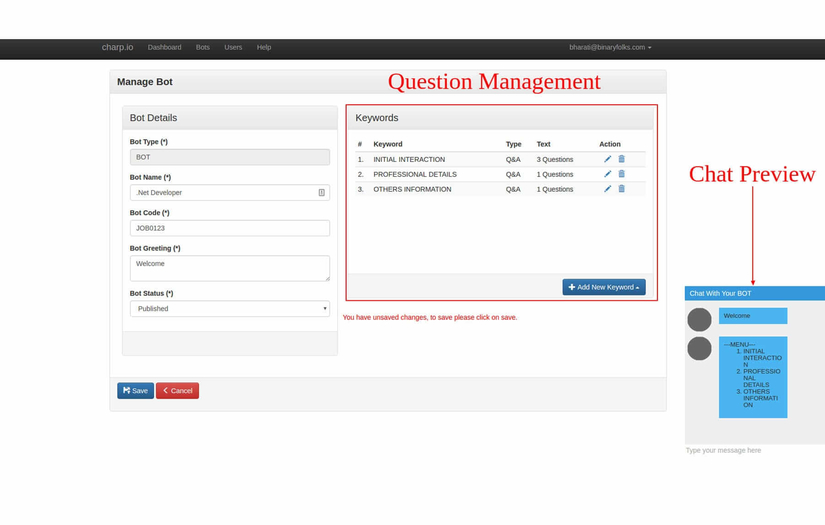Click the disabled Bot Type field
This screenshot has width=825, height=525.
230,157
